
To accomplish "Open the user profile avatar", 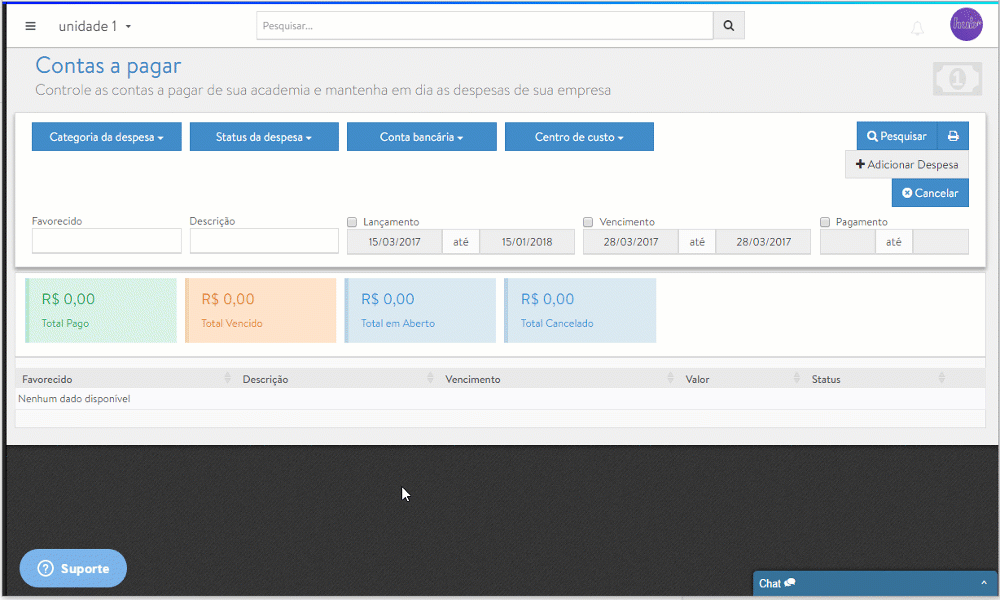I will tap(966, 24).
